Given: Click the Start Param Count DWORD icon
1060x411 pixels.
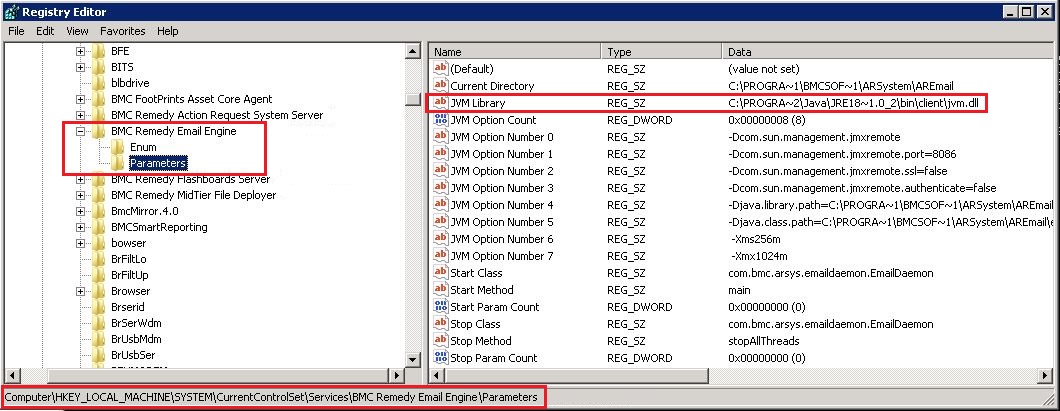Looking at the screenshot, I should (x=441, y=307).
